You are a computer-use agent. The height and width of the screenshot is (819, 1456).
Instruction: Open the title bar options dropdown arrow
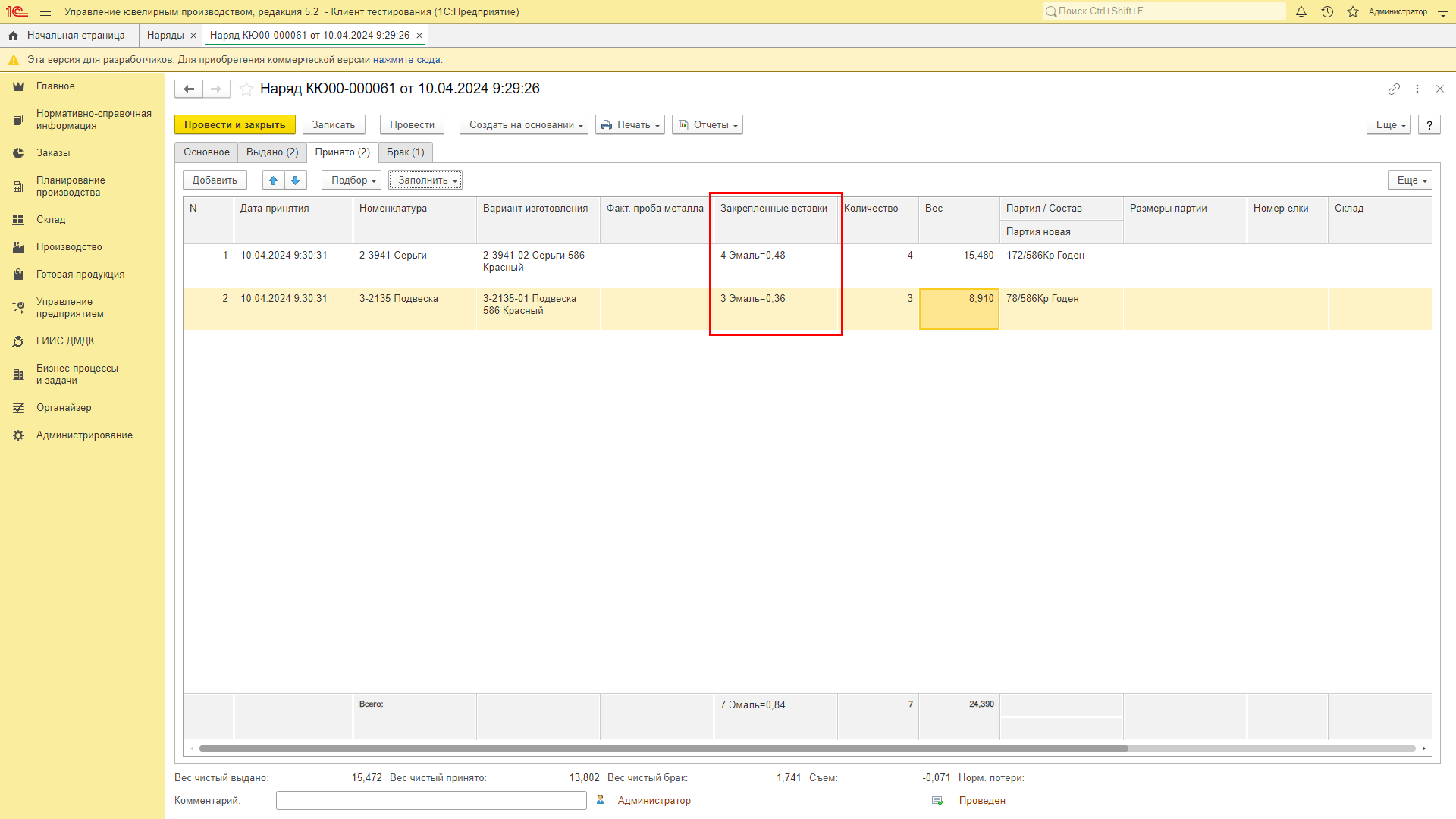1442,11
